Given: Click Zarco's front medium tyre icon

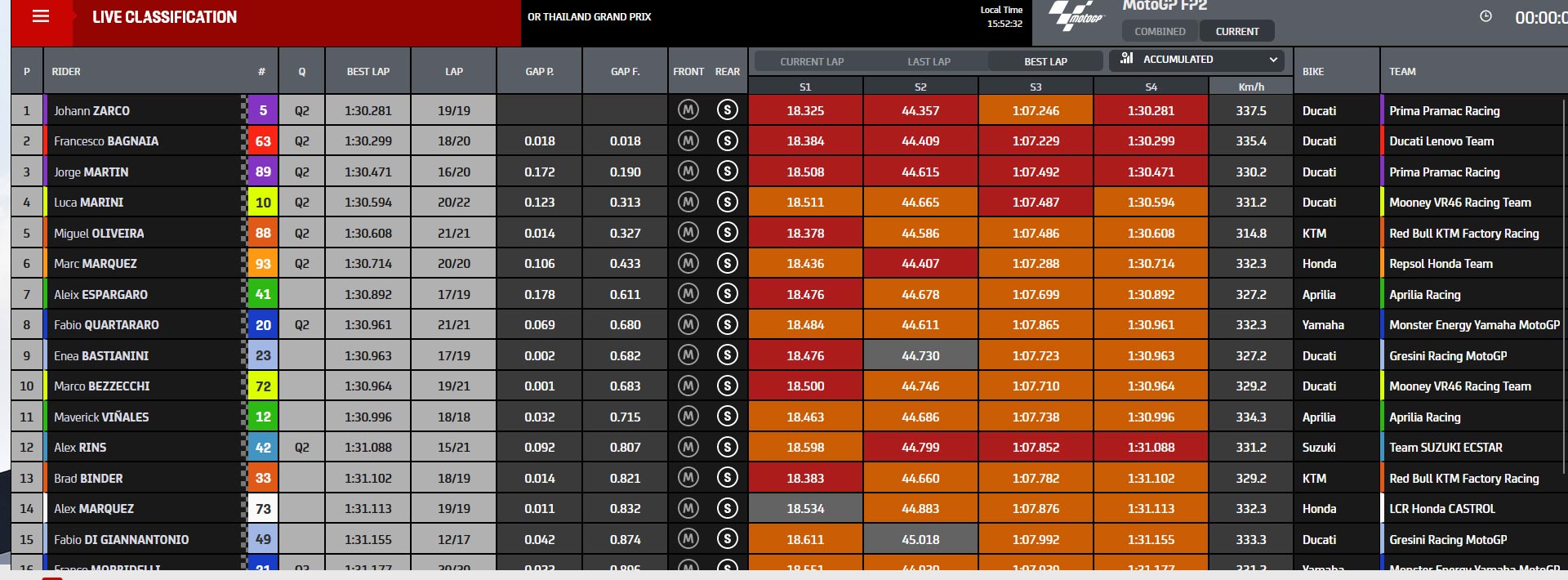Looking at the screenshot, I should pos(688,109).
